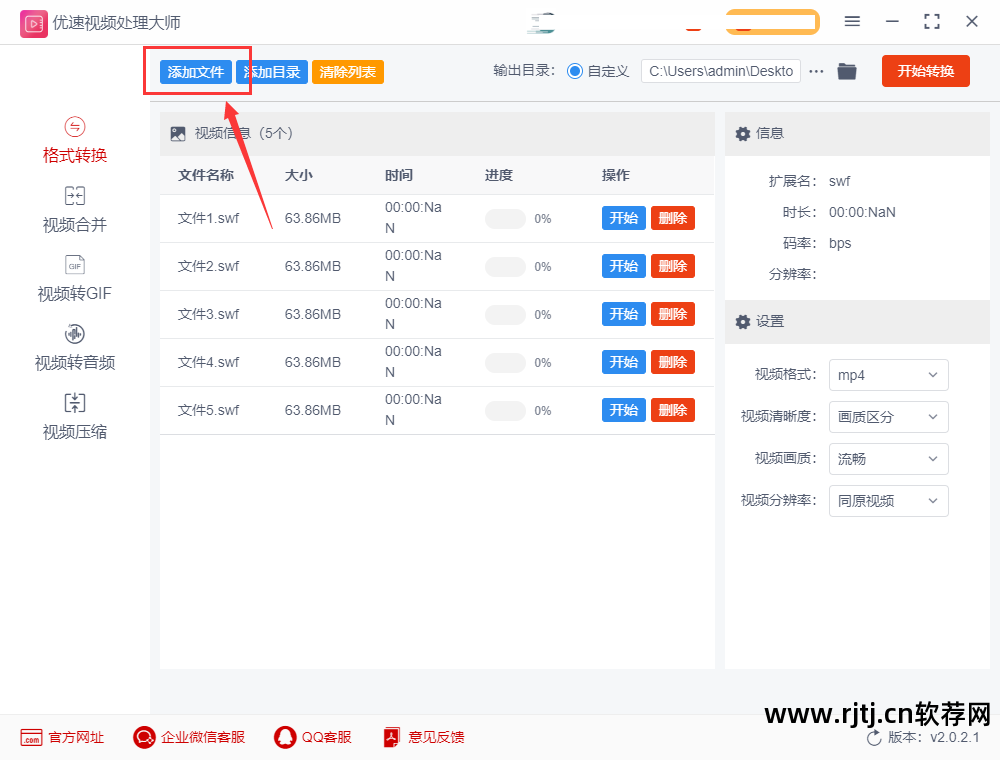
Task: Open the output folder icon
Action: [847, 71]
